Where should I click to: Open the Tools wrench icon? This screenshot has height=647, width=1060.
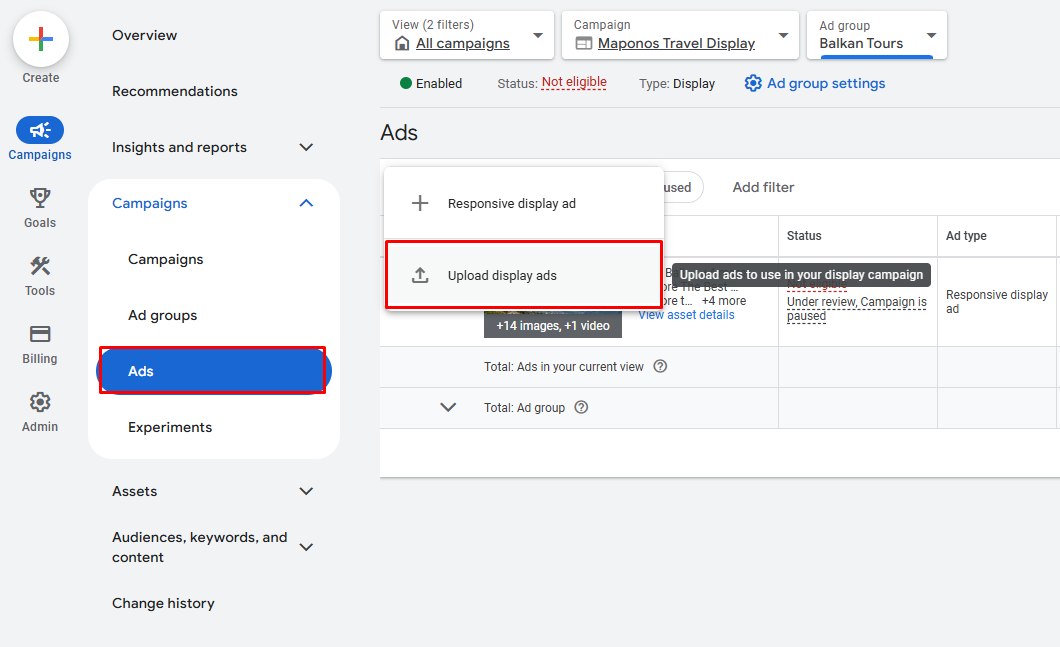tap(40, 266)
